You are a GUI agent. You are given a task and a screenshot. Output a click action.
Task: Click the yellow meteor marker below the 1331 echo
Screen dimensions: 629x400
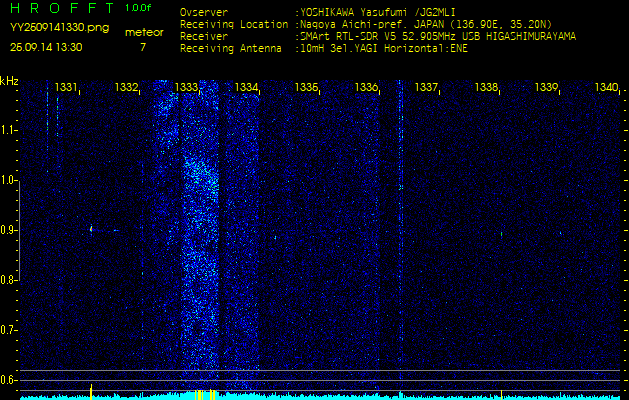[91, 392]
